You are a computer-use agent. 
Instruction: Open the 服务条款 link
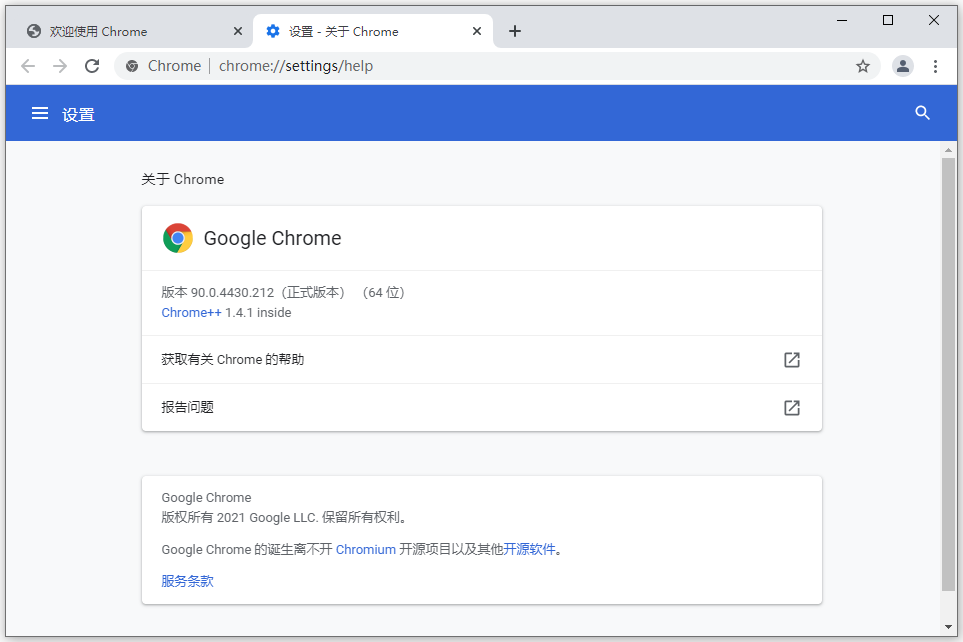tap(187, 581)
